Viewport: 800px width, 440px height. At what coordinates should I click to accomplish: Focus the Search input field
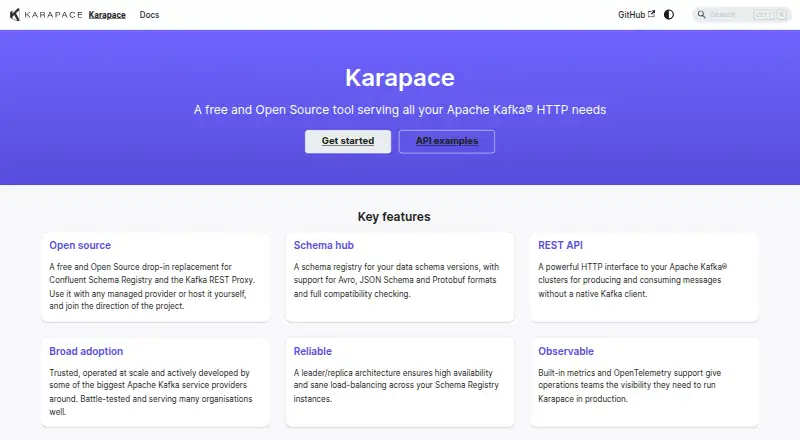(x=742, y=15)
